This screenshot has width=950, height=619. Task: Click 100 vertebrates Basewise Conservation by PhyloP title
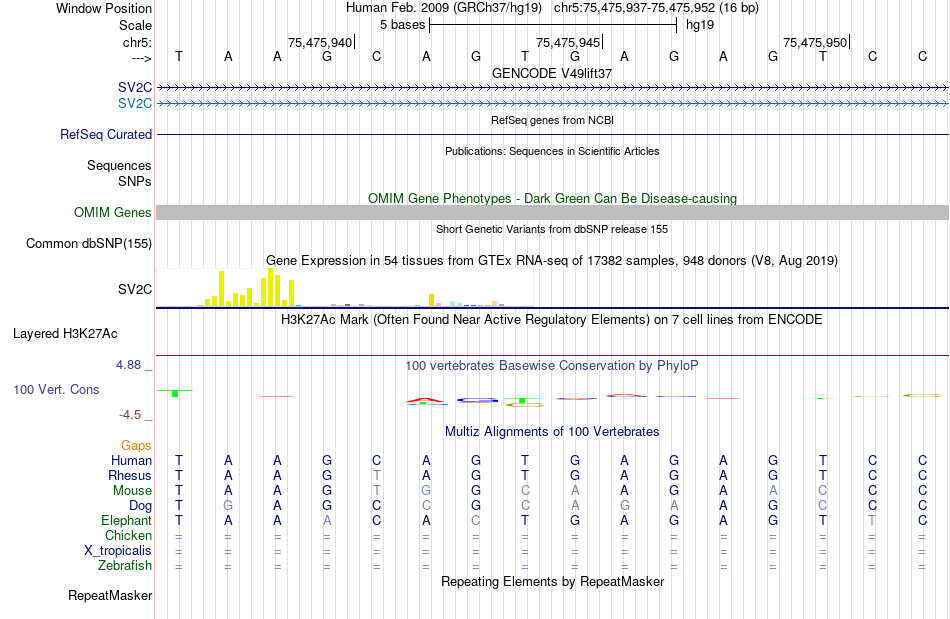pyautogui.click(x=552, y=365)
